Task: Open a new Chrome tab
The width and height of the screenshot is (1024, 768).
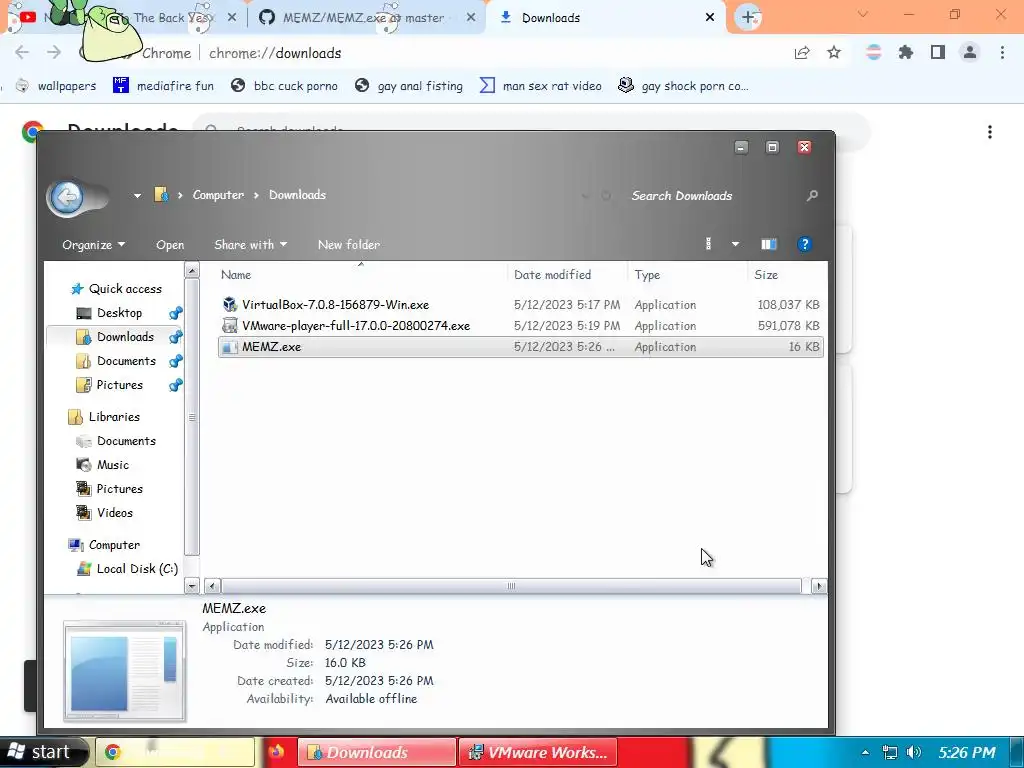Action: click(748, 17)
